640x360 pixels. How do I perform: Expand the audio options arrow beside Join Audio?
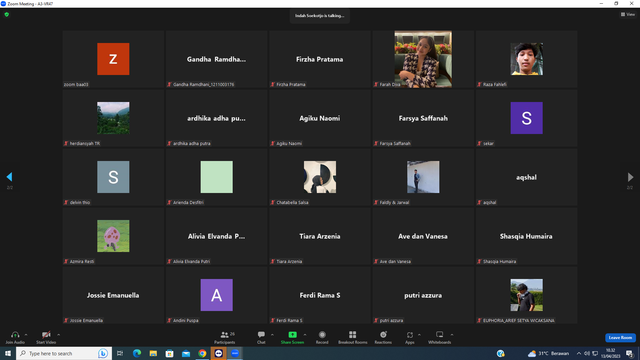pyautogui.click(x=26, y=335)
